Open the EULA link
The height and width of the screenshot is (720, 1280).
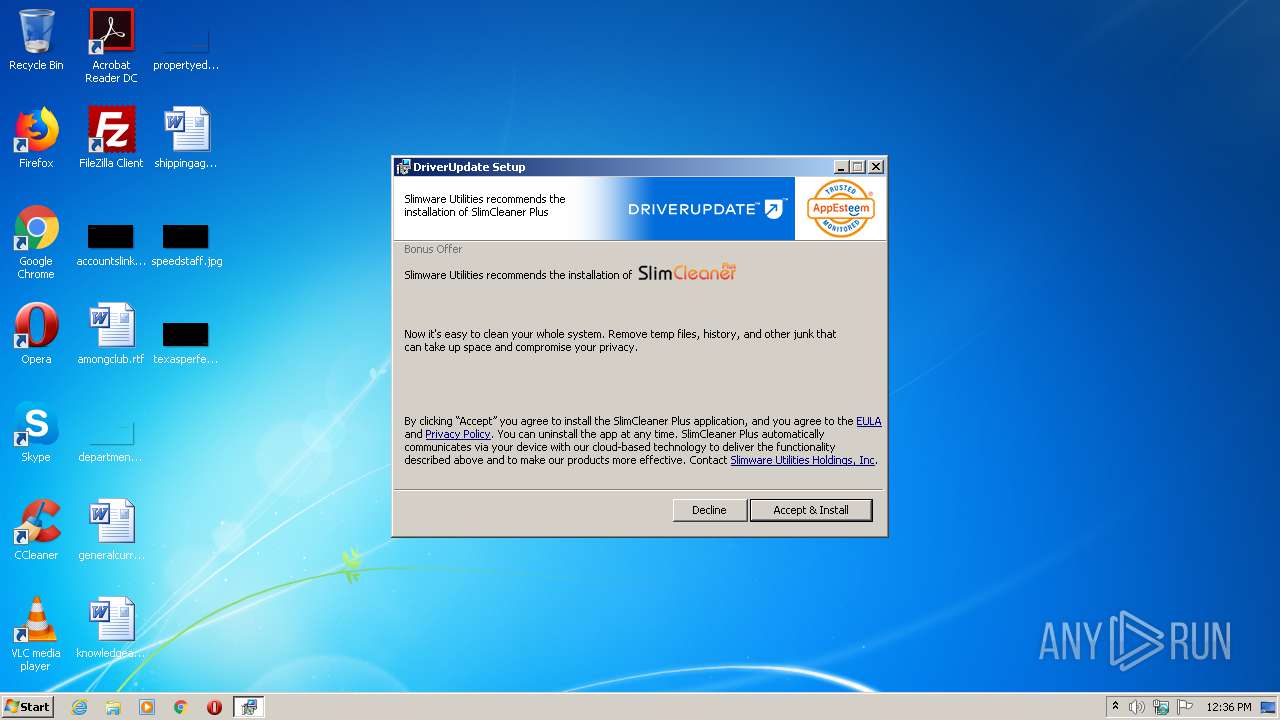(869, 421)
